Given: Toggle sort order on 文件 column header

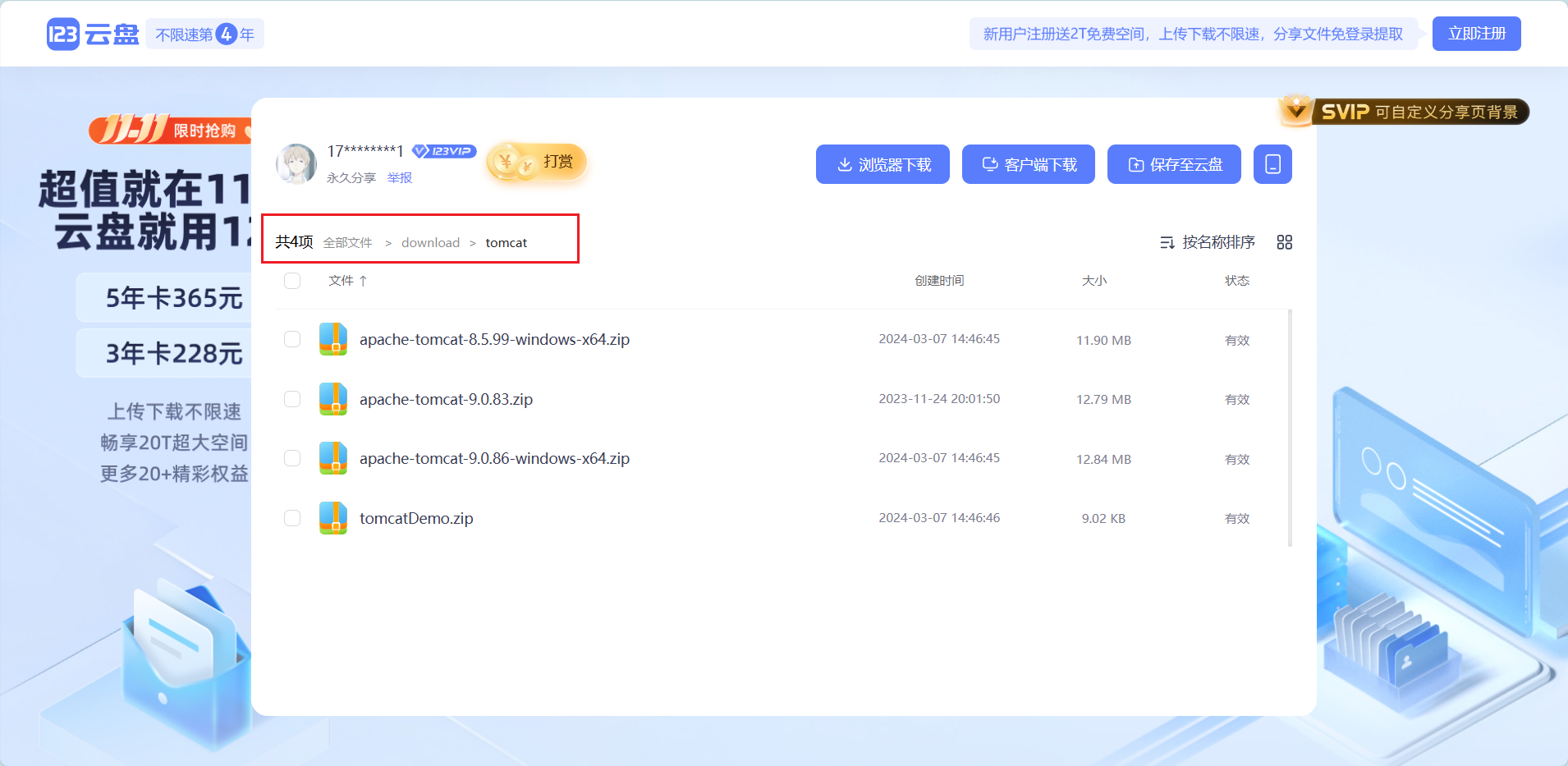Looking at the screenshot, I should point(347,281).
